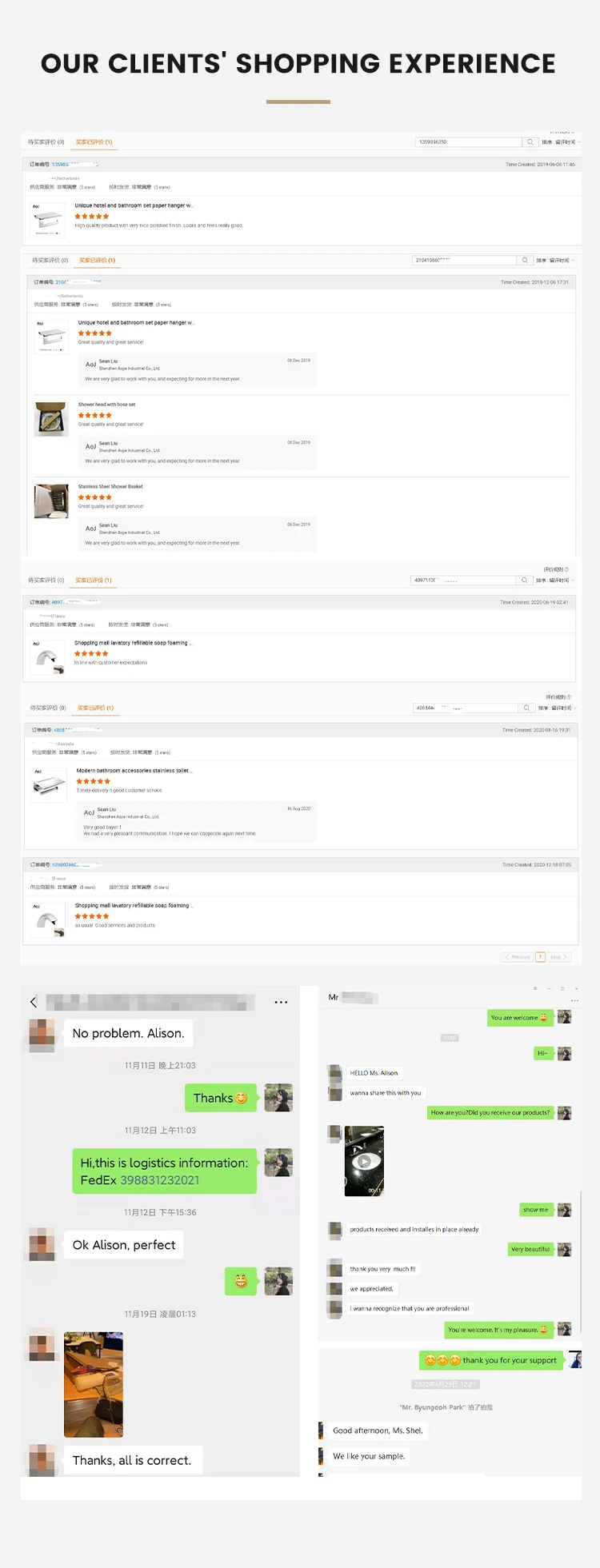
Task: Go back using the phone chat arrow
Action: click(x=34, y=1002)
